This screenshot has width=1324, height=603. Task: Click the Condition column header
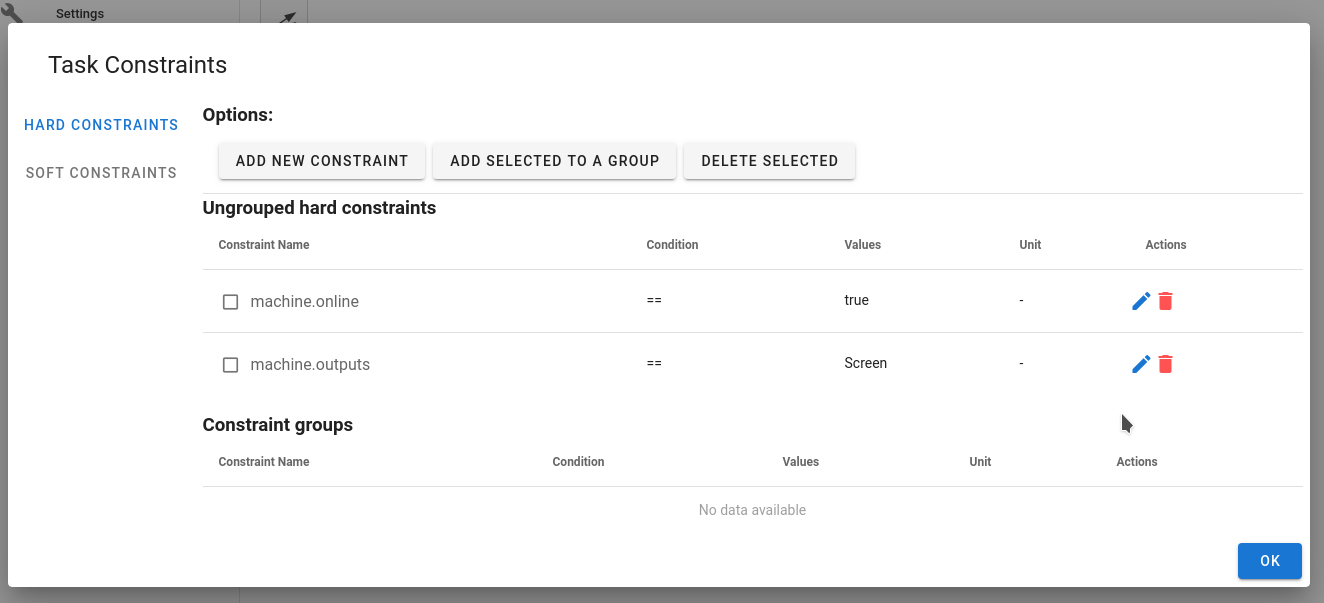click(x=671, y=244)
